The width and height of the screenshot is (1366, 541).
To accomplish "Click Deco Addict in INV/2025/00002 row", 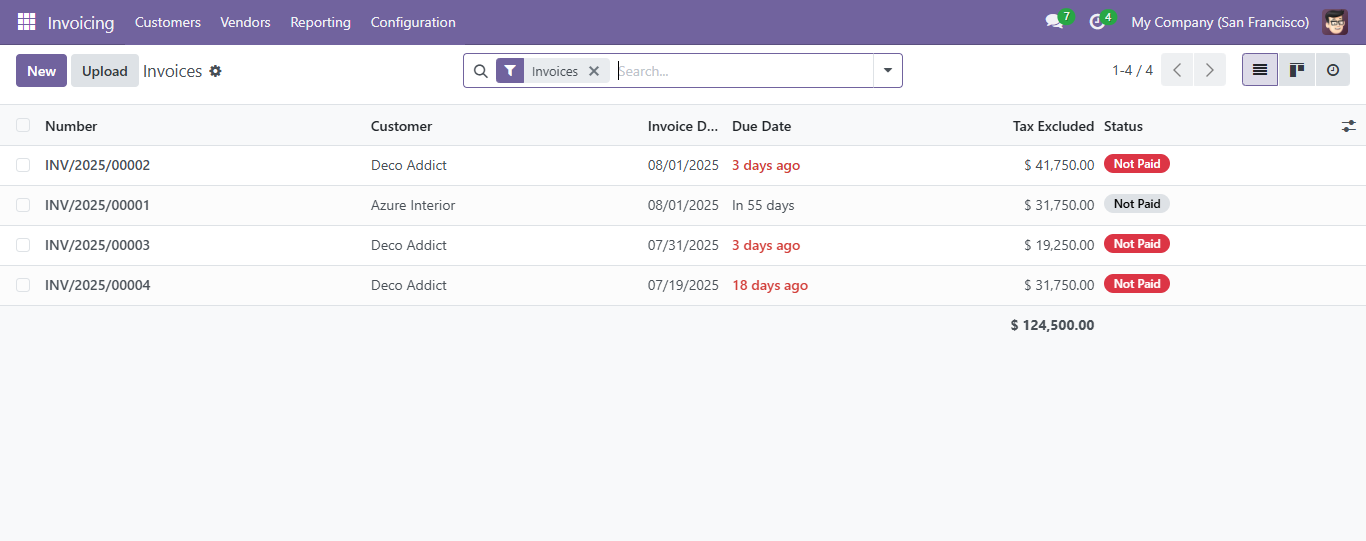I will (x=409, y=165).
